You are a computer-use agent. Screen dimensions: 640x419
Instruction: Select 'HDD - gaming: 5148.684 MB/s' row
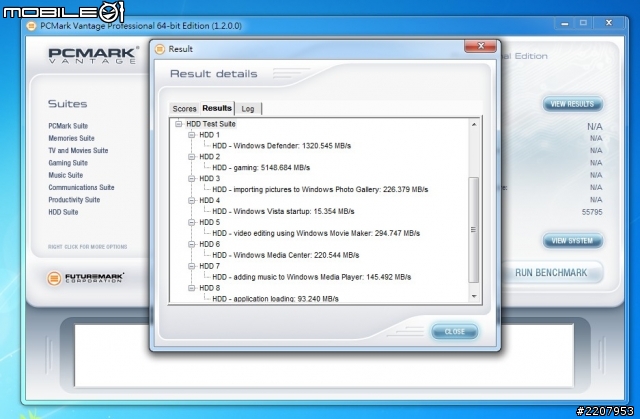pos(261,168)
